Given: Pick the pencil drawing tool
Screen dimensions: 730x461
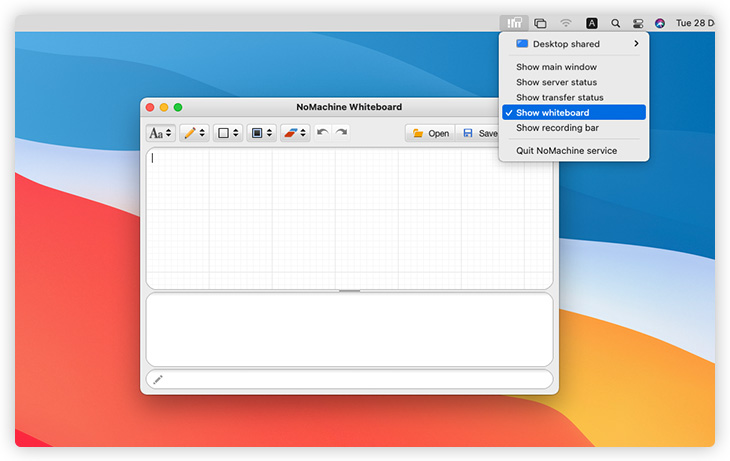Looking at the screenshot, I should (x=190, y=133).
